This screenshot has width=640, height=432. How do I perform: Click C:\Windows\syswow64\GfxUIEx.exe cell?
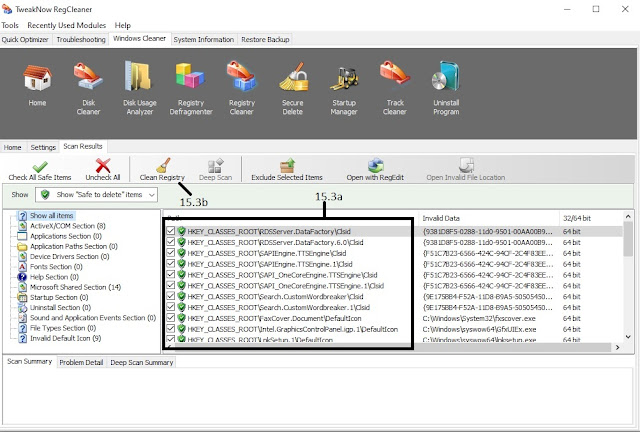[479, 330]
